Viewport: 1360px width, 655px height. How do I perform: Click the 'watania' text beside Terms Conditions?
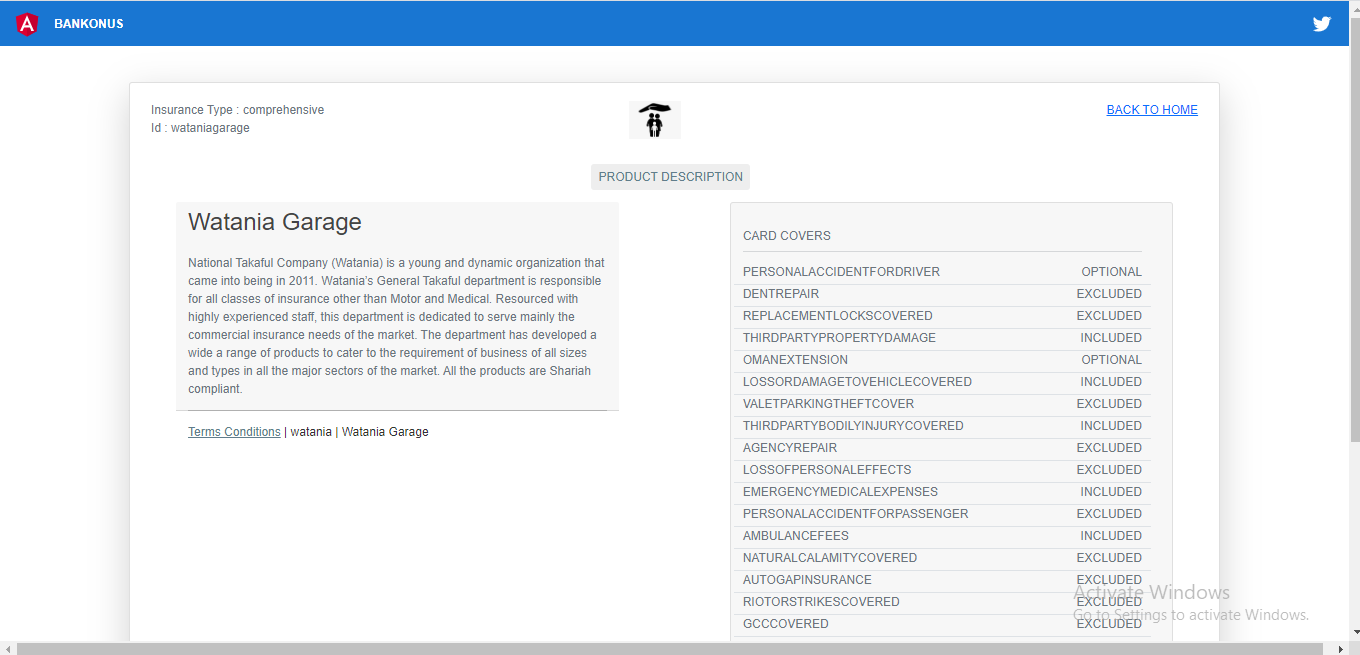pos(311,432)
